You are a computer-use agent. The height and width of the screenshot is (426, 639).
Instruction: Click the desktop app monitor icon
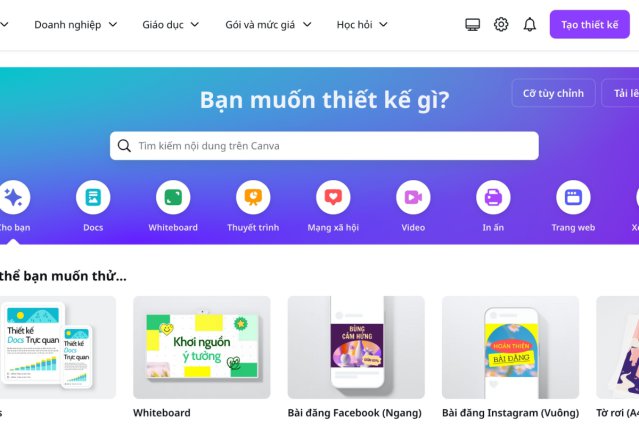click(x=472, y=24)
